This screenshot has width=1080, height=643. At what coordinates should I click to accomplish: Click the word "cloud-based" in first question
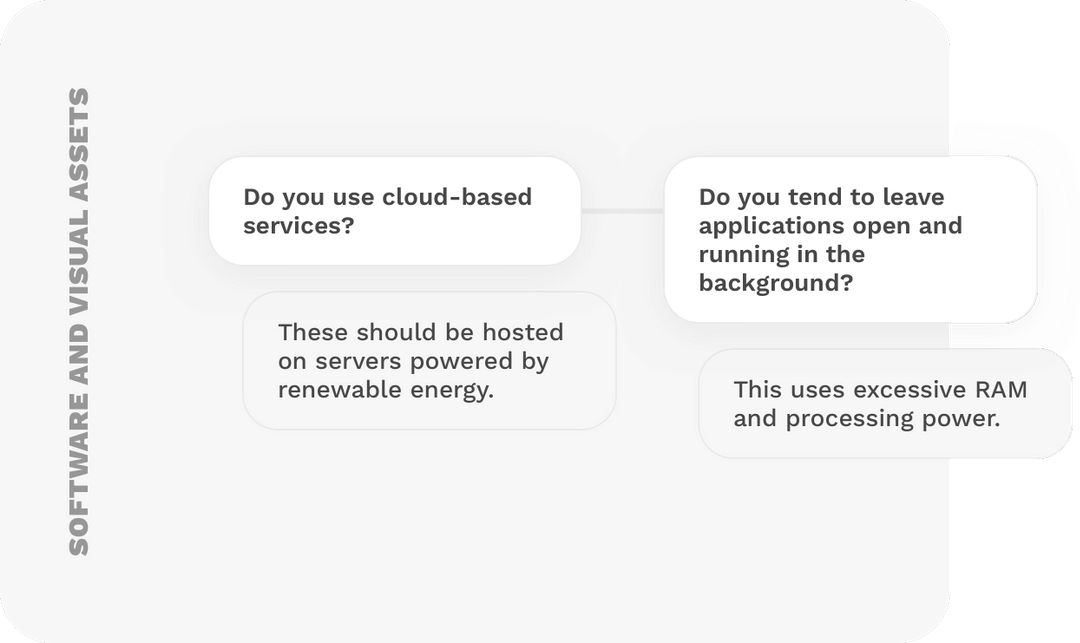pyautogui.click(x=457, y=197)
